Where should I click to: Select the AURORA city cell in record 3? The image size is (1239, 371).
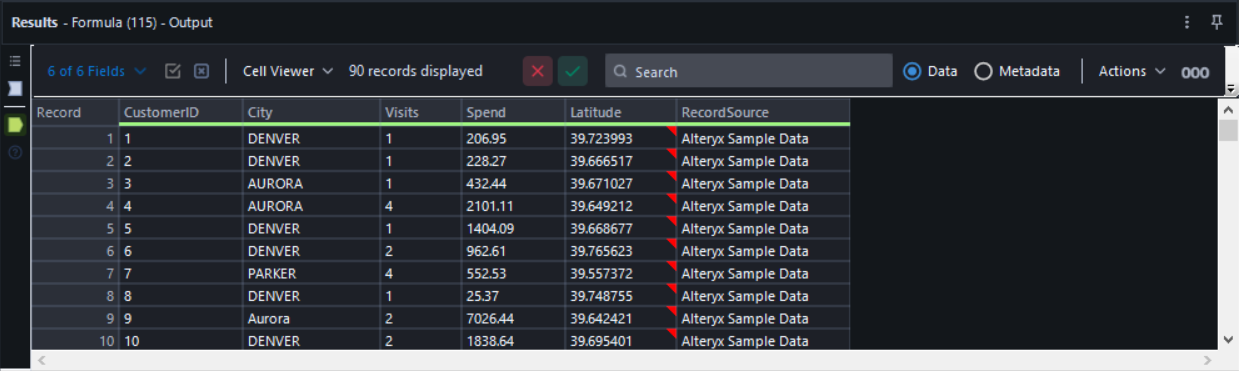(x=311, y=184)
